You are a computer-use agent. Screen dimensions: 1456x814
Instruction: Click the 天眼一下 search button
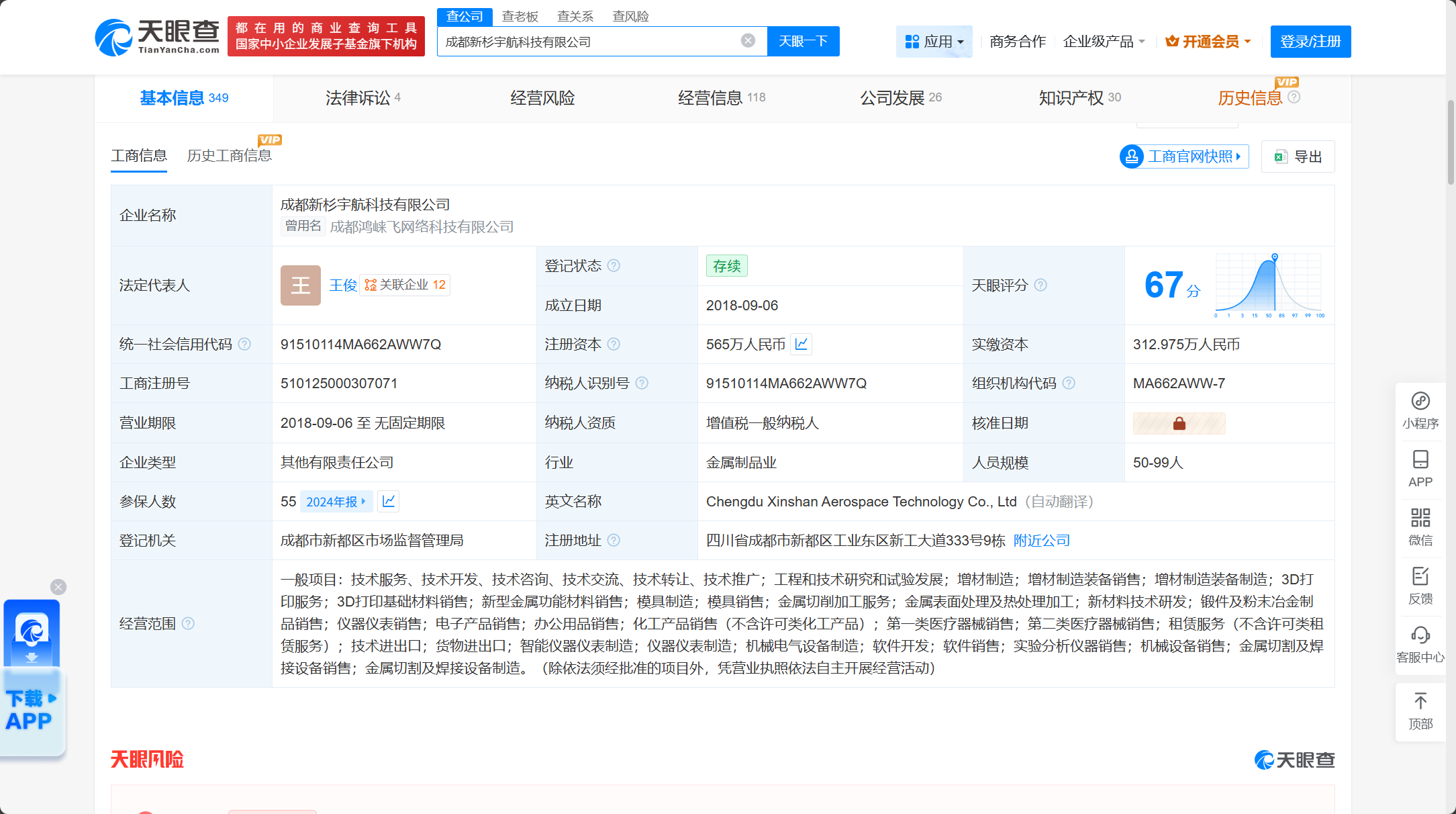[803, 42]
